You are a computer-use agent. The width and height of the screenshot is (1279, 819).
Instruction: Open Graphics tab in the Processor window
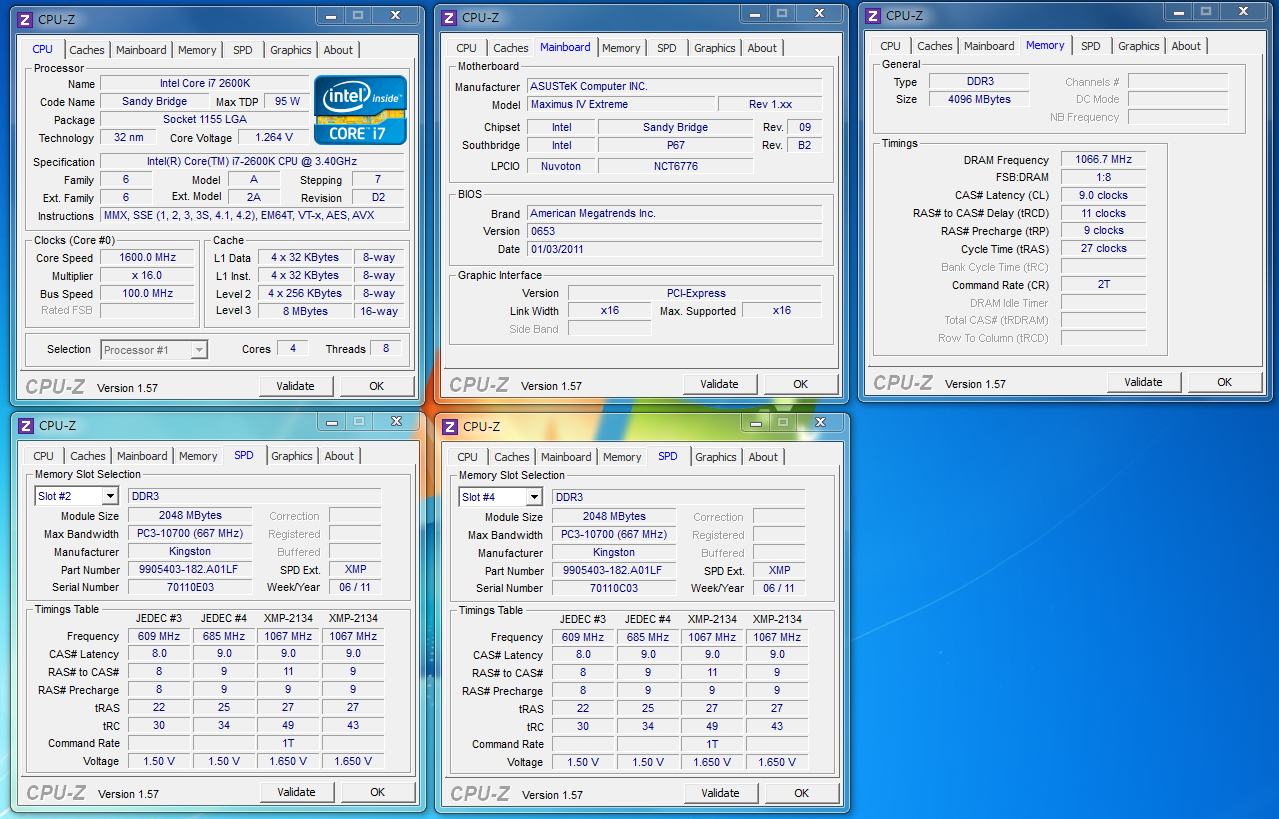click(x=291, y=50)
